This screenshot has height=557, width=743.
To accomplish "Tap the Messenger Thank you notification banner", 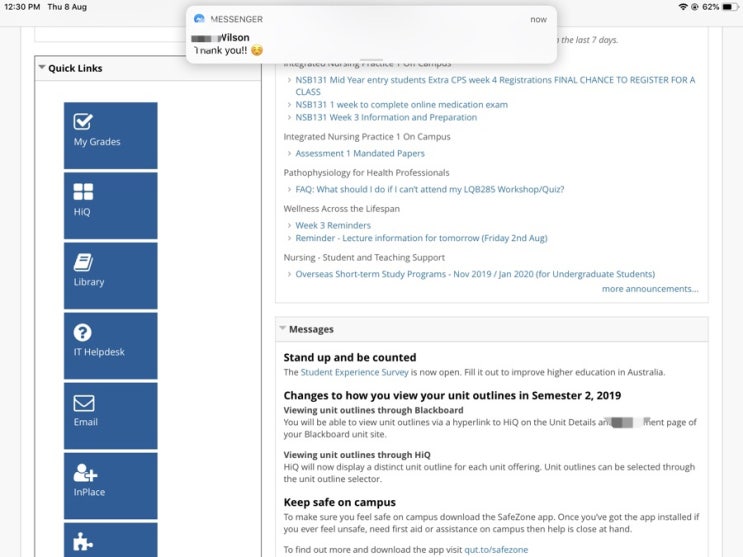I will 371,35.
